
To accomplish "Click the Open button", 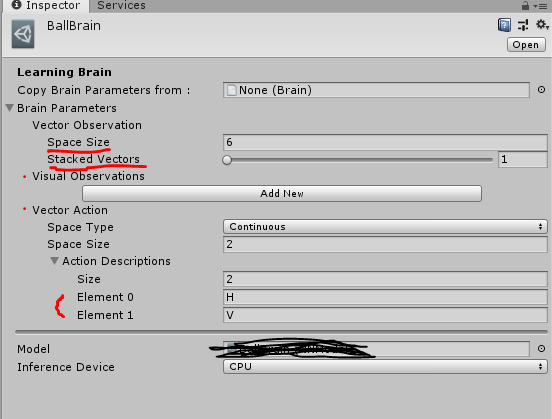I will (526, 45).
